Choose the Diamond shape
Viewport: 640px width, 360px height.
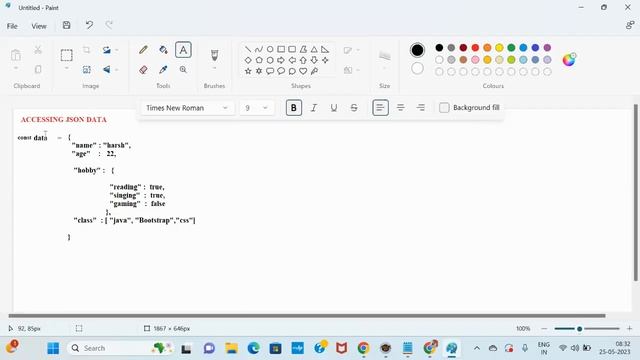[248, 60]
